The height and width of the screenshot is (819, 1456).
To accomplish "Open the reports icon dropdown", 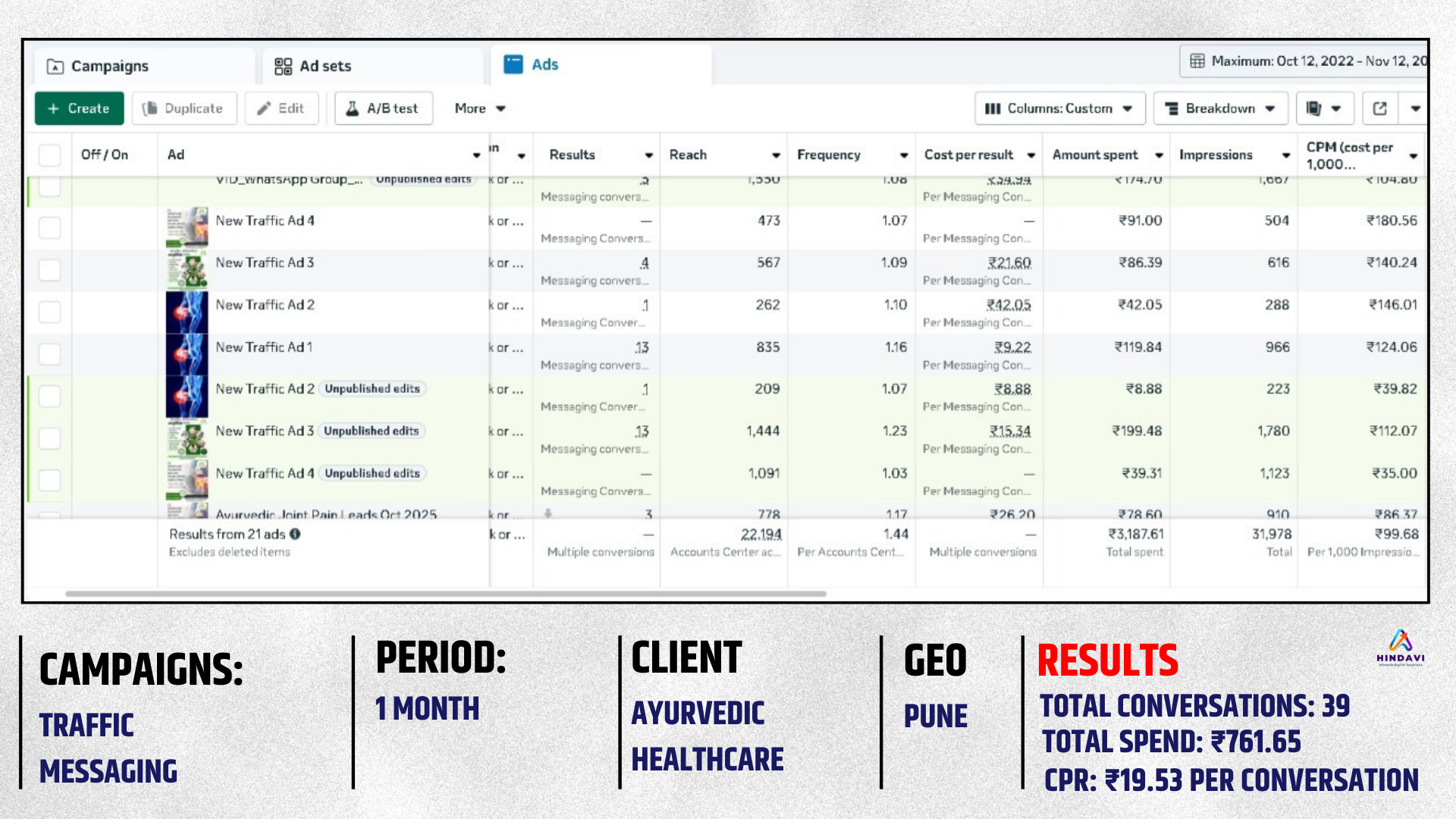I will click(1323, 108).
